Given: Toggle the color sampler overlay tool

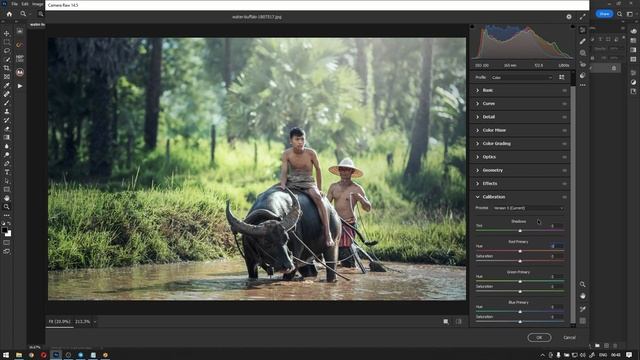Looking at the screenshot, I should point(582,309).
